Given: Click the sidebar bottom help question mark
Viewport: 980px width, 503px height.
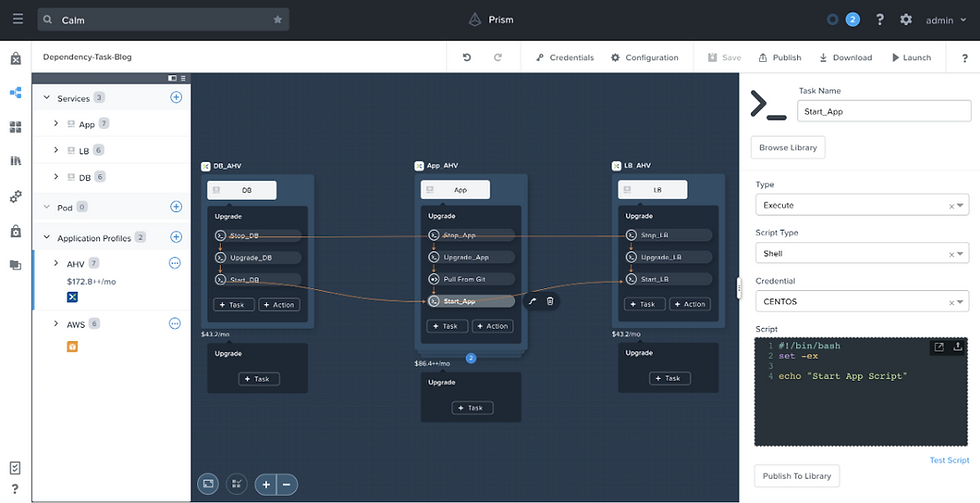Looking at the screenshot, I should pos(16,489).
